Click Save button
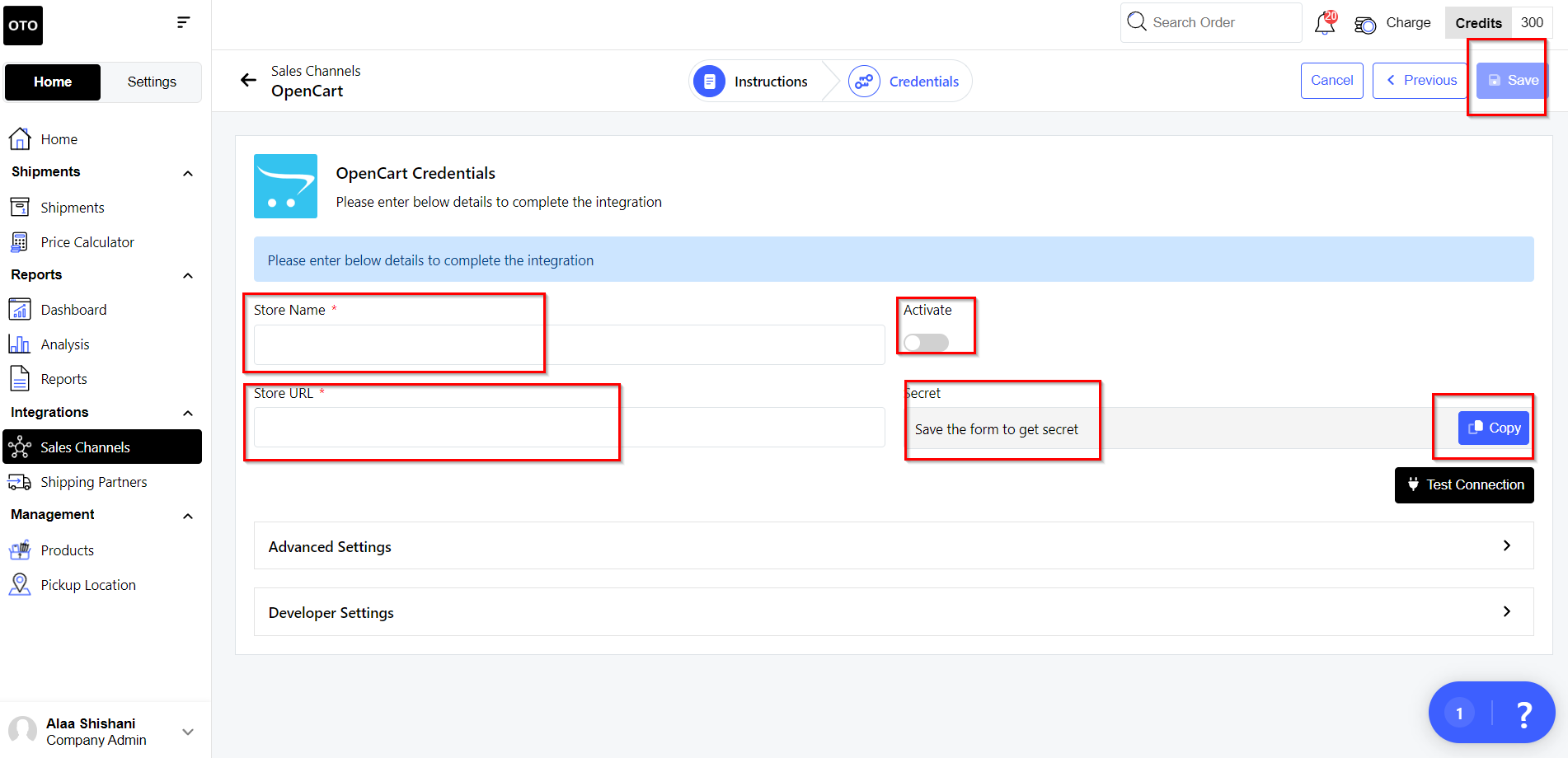This screenshot has height=758, width=1568. click(1513, 81)
